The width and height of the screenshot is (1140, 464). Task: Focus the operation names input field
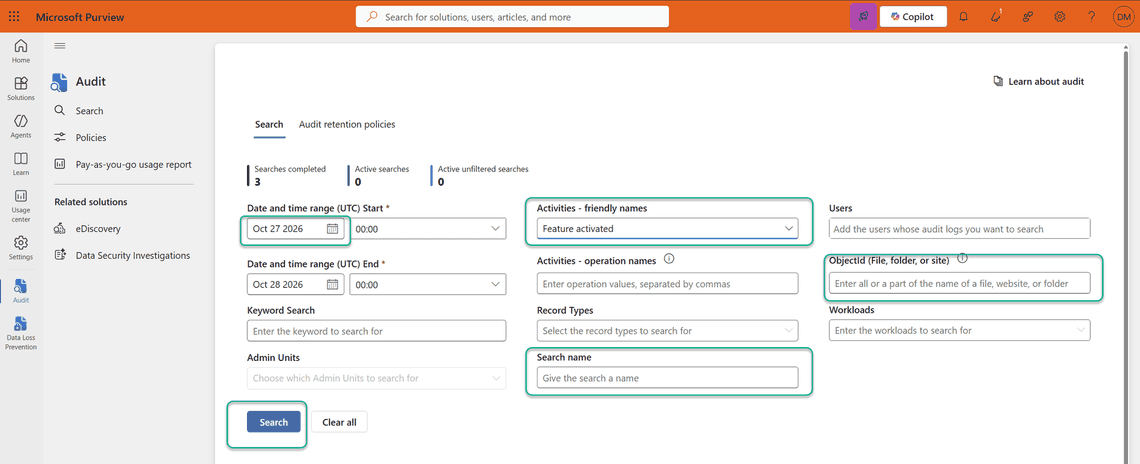point(667,284)
